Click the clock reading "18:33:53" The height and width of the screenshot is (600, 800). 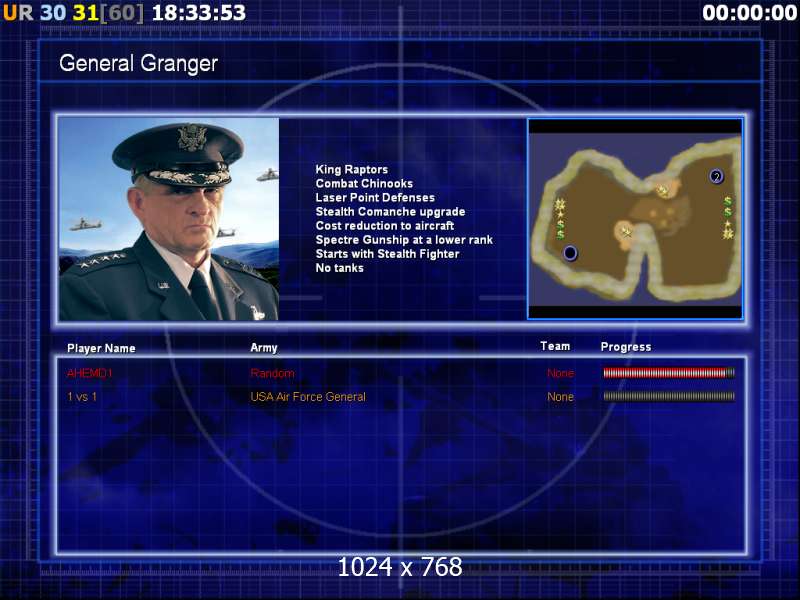click(x=198, y=13)
